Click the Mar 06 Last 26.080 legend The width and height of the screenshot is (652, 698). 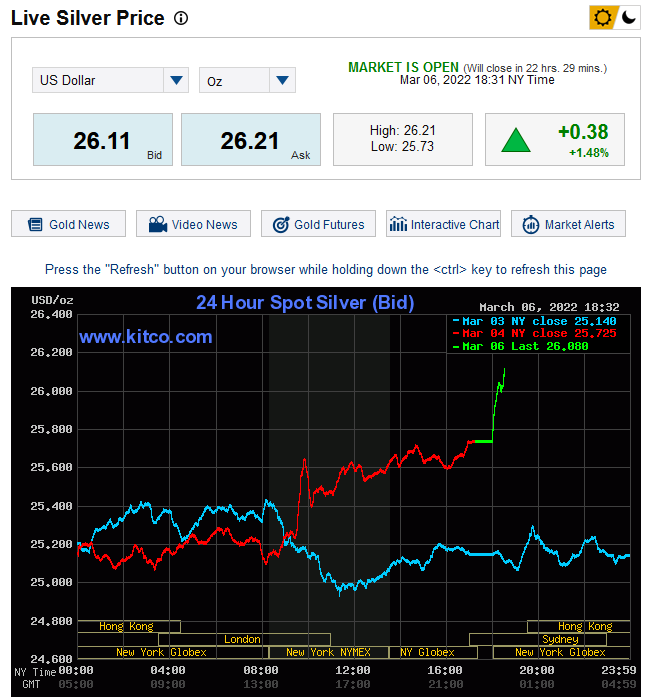521,346
